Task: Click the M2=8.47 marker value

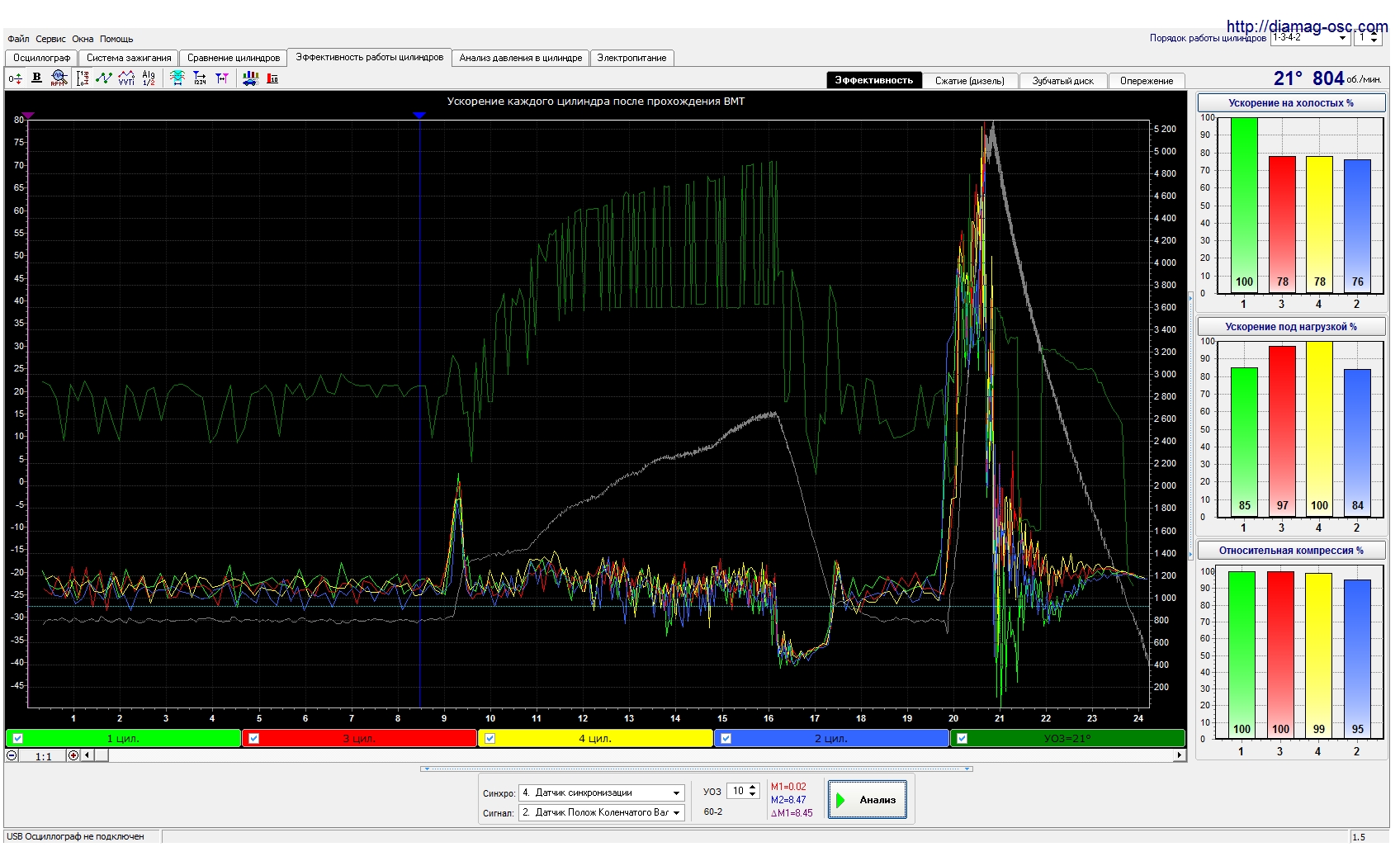Action: 788,801
